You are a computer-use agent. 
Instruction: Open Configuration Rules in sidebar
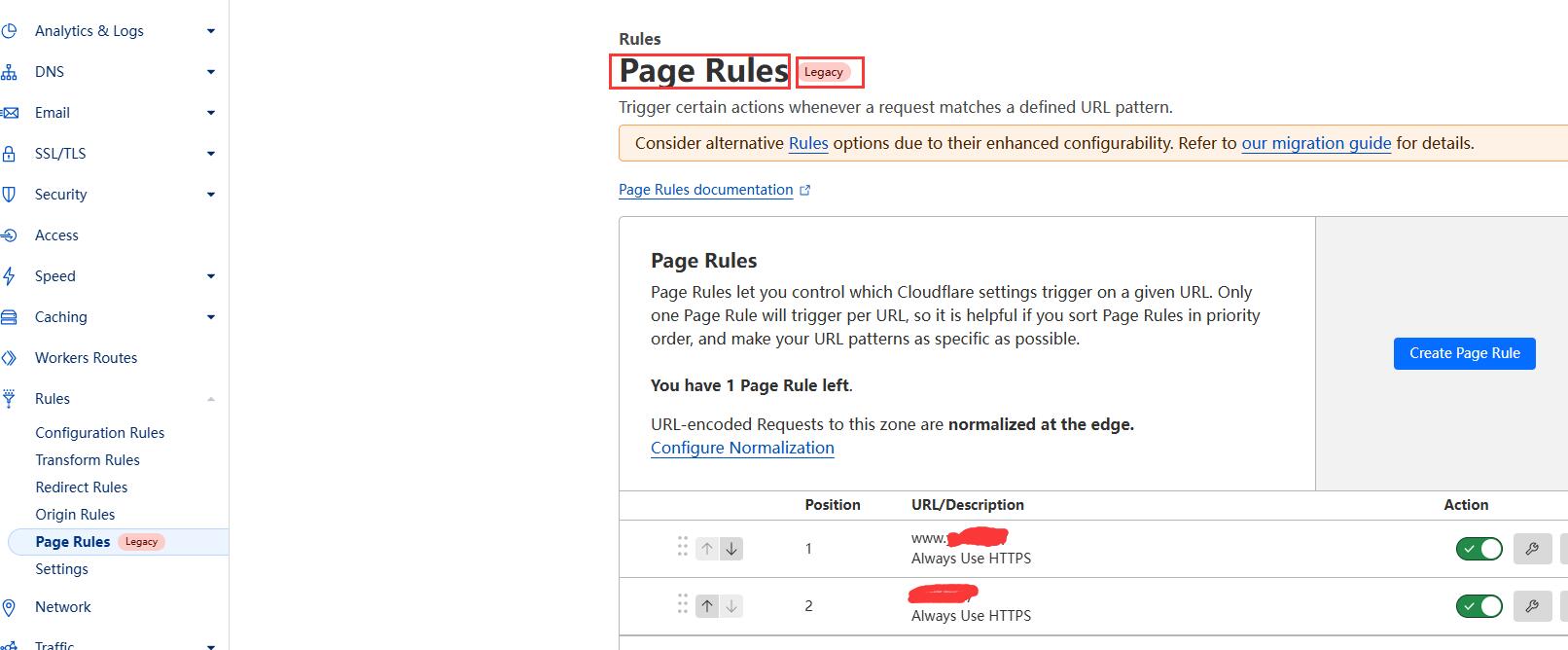point(100,433)
